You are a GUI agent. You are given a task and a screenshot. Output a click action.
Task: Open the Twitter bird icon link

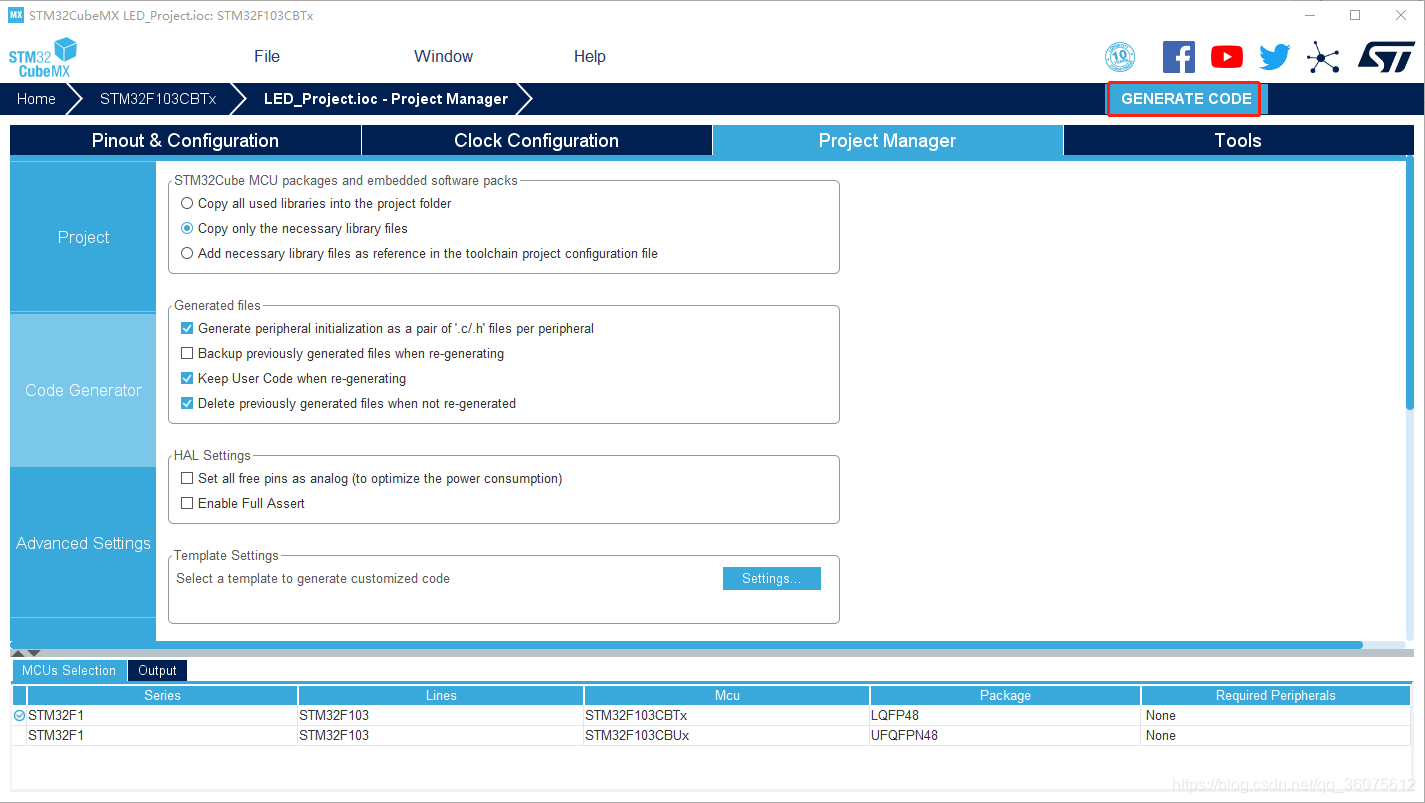1275,57
